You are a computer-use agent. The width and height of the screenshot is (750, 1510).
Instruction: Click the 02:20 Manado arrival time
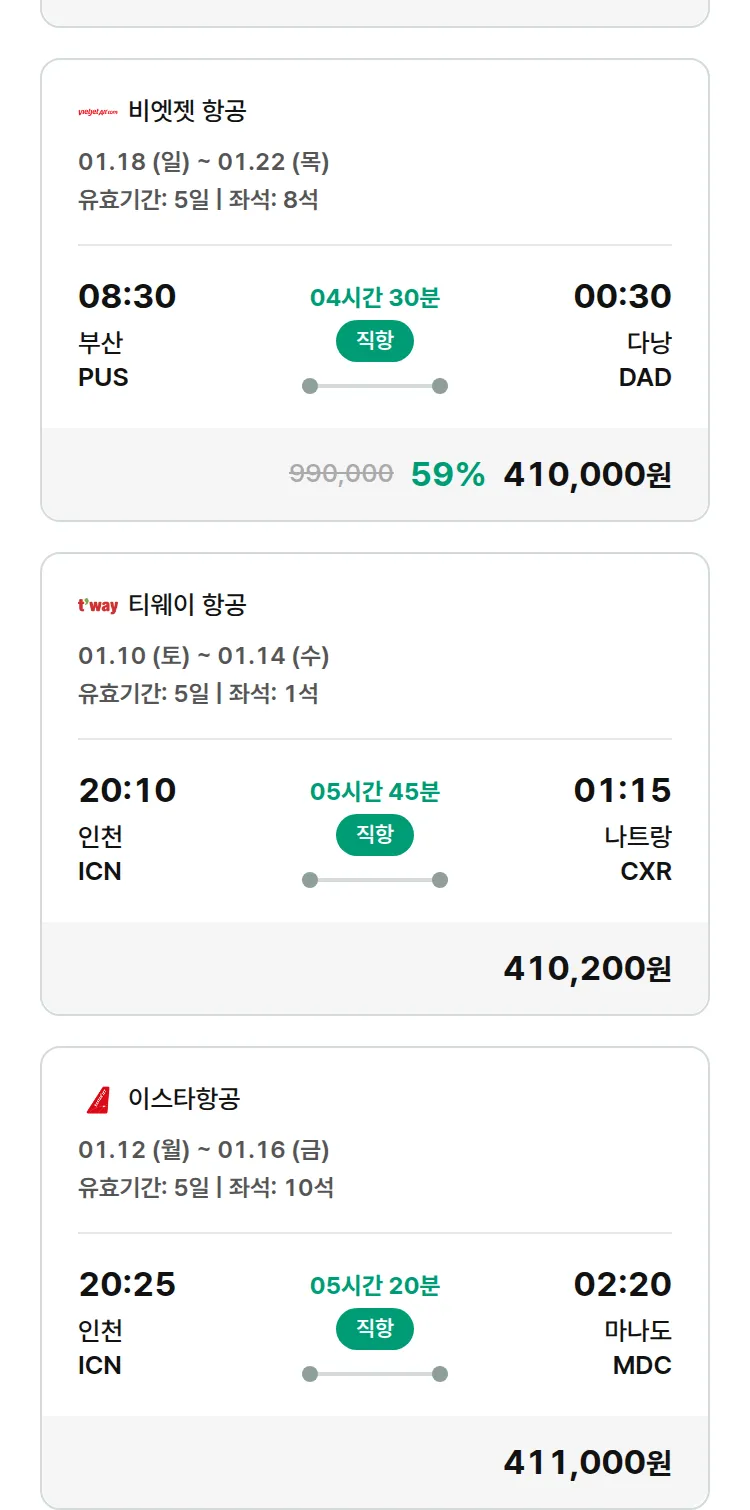pos(622,1285)
